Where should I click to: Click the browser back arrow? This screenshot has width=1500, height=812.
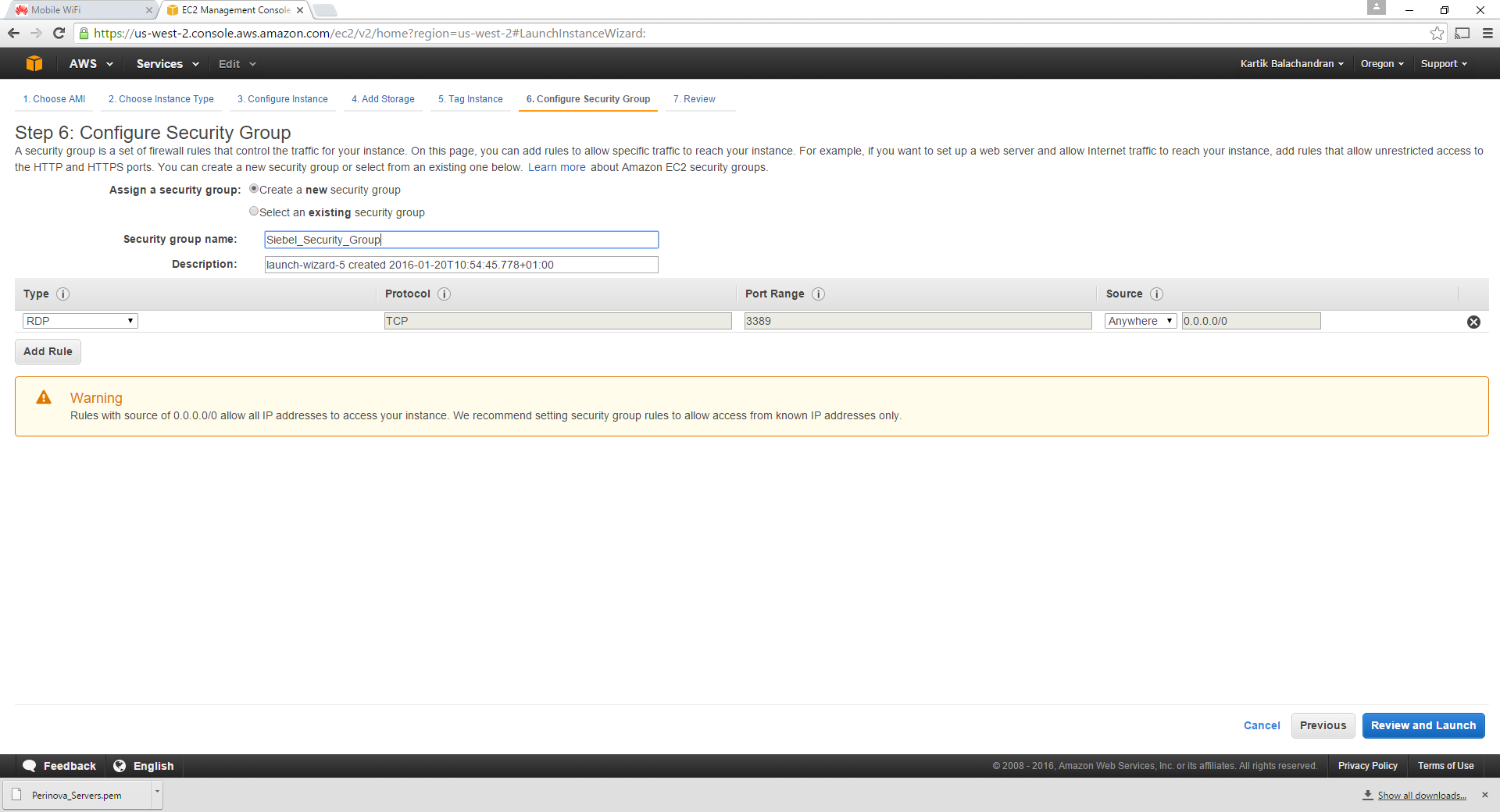(x=13, y=33)
